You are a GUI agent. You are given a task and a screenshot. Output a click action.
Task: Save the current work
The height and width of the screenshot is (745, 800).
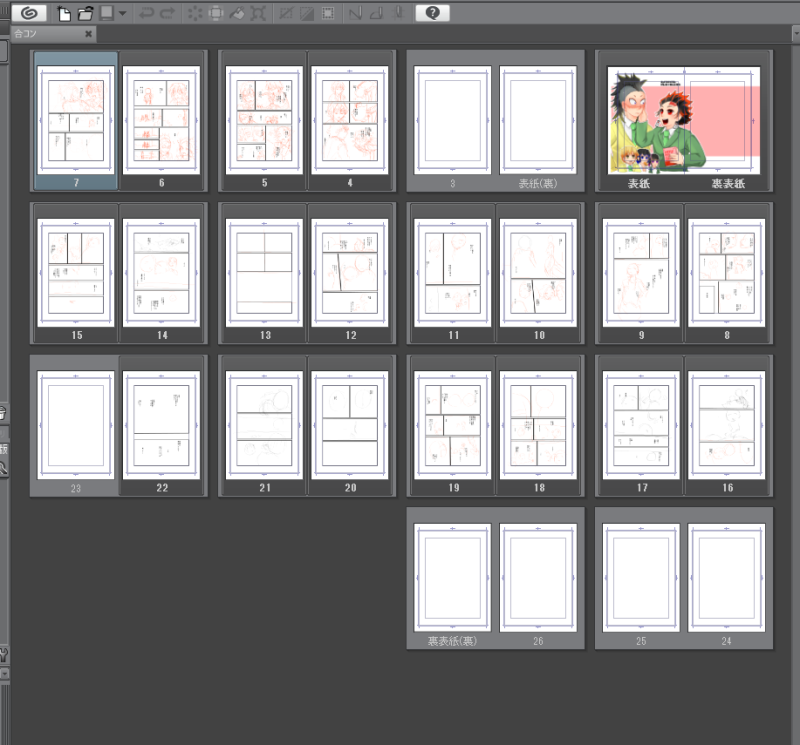[x=107, y=13]
